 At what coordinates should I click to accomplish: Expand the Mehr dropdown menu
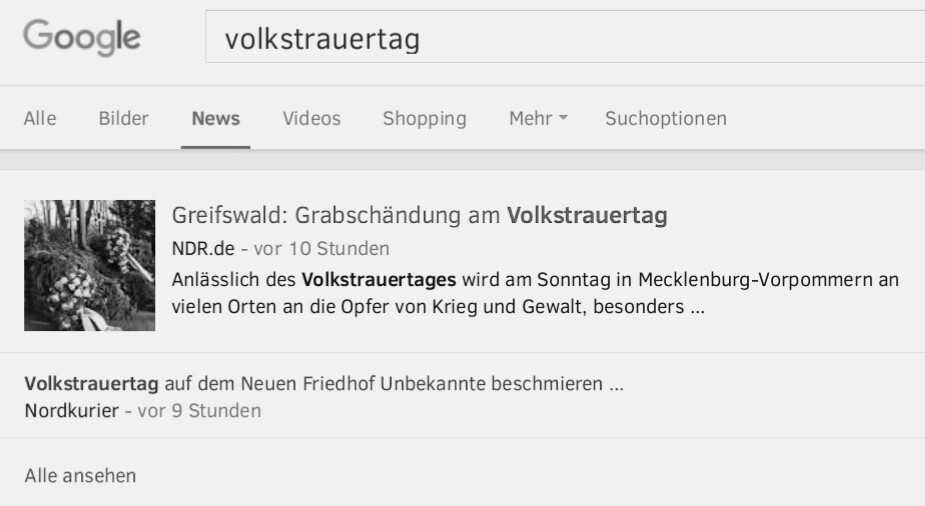tap(538, 119)
